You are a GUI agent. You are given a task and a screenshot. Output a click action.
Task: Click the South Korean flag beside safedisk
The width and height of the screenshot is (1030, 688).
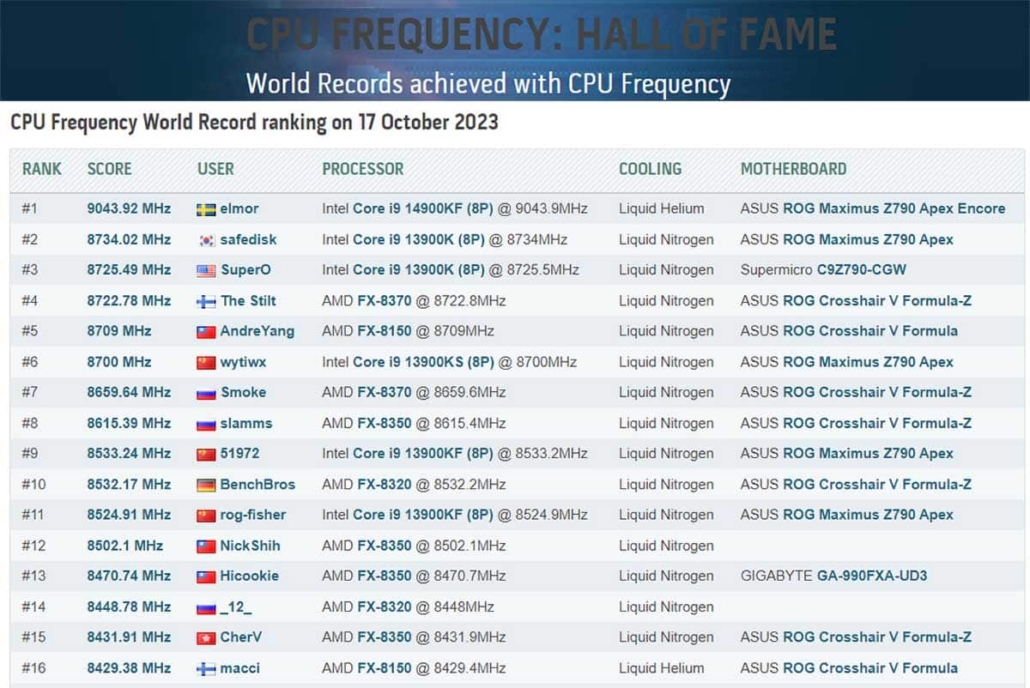206,240
